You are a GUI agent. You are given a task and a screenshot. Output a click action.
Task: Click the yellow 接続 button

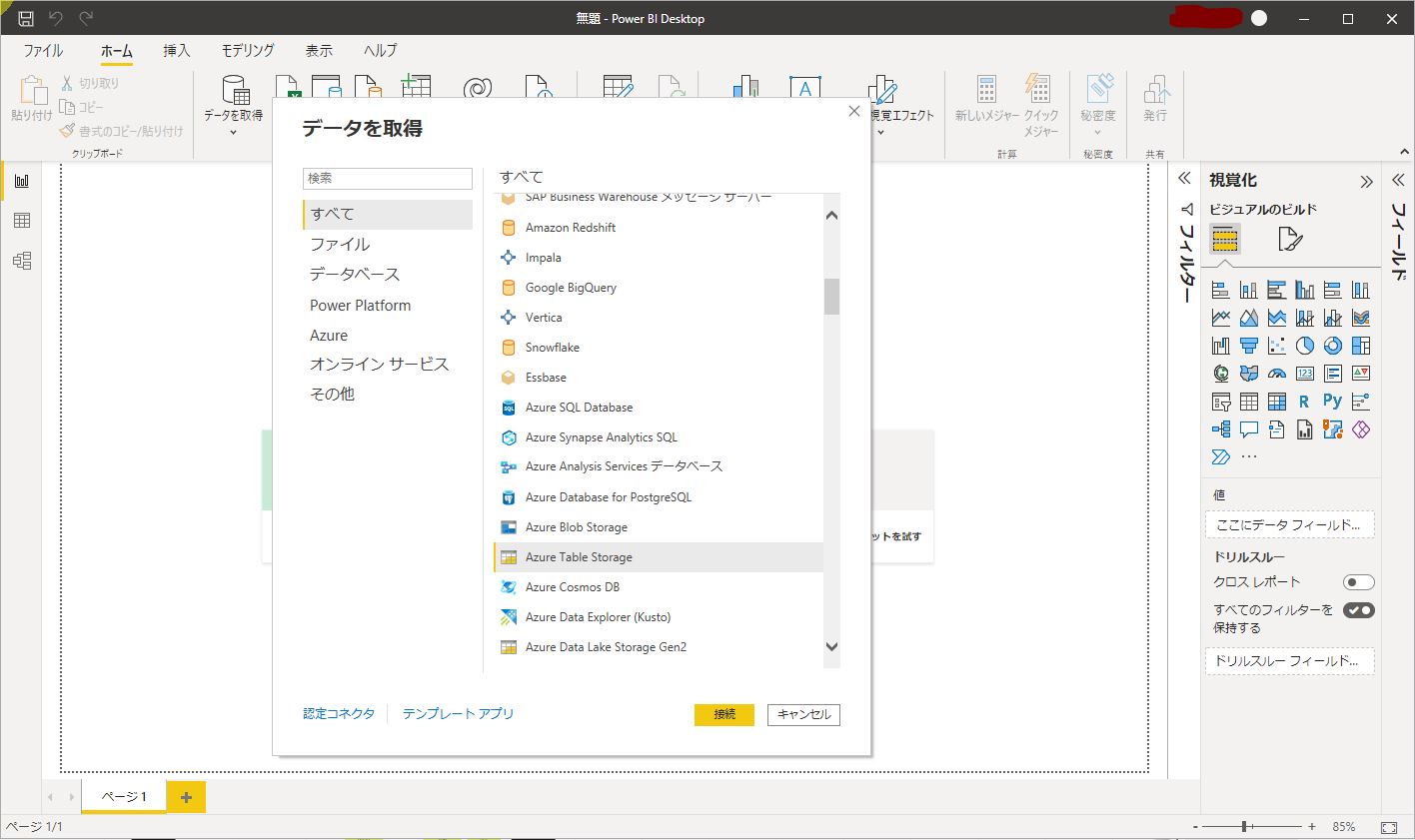723,714
